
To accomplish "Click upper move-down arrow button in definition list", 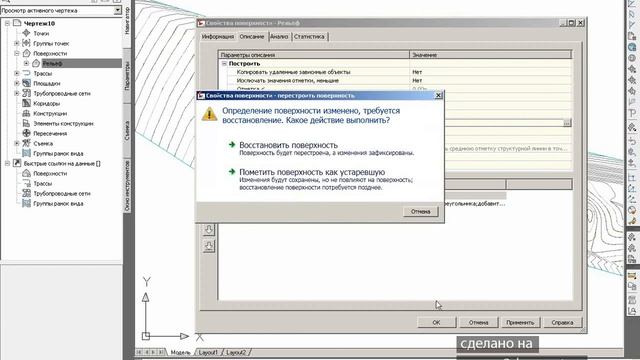I will [209, 230].
